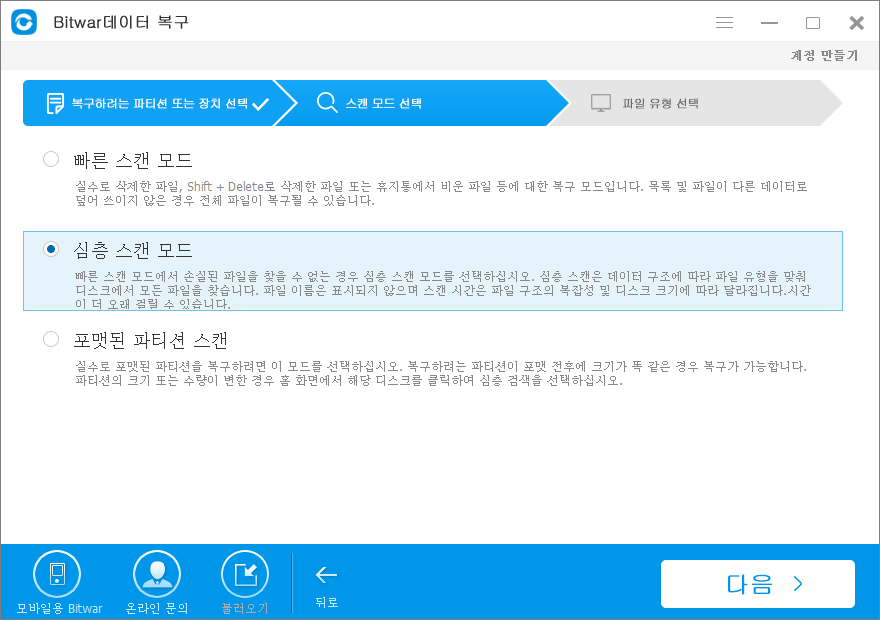This screenshot has width=880, height=620.
Task: Click the Bitwar데이터 복구 window title
Action: pos(121,22)
